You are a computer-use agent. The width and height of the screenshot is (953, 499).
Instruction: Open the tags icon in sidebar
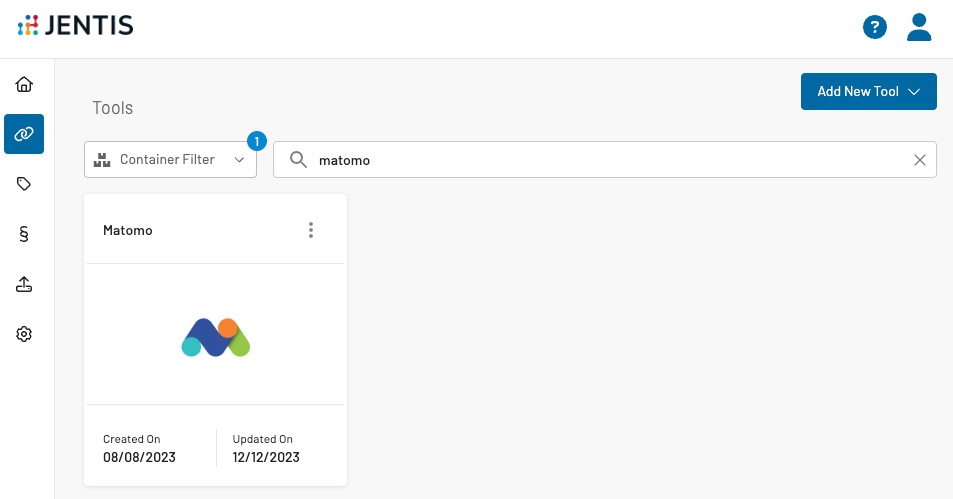tap(24, 184)
